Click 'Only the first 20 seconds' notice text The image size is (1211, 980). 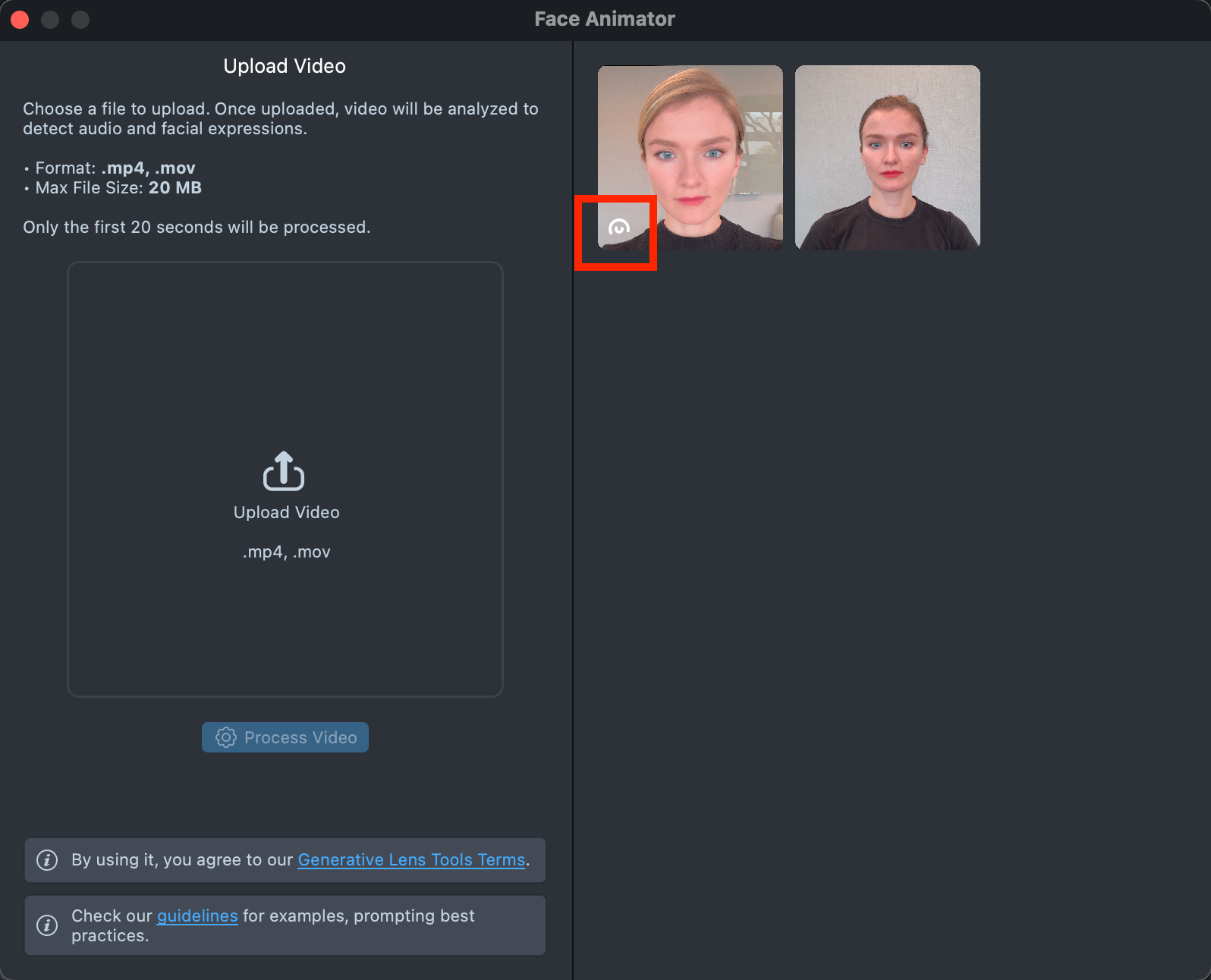click(197, 228)
